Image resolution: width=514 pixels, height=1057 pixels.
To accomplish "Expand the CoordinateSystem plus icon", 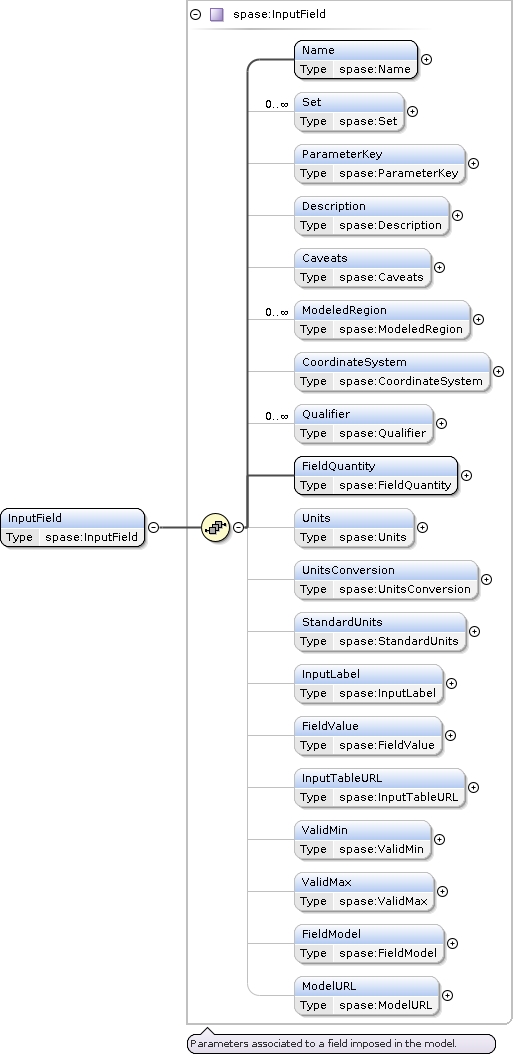I will coord(498,371).
